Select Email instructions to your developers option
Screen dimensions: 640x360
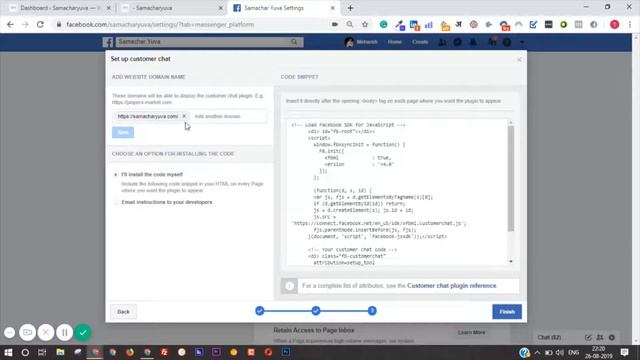[x=116, y=202]
